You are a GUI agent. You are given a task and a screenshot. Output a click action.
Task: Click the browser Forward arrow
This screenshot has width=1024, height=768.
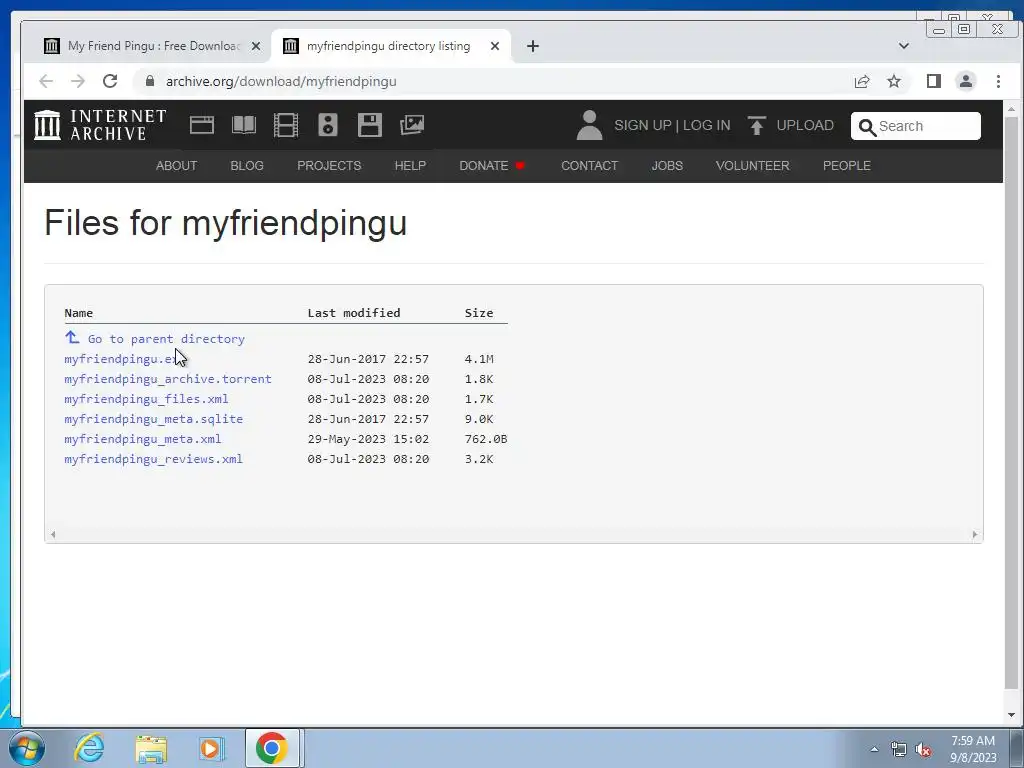[78, 81]
